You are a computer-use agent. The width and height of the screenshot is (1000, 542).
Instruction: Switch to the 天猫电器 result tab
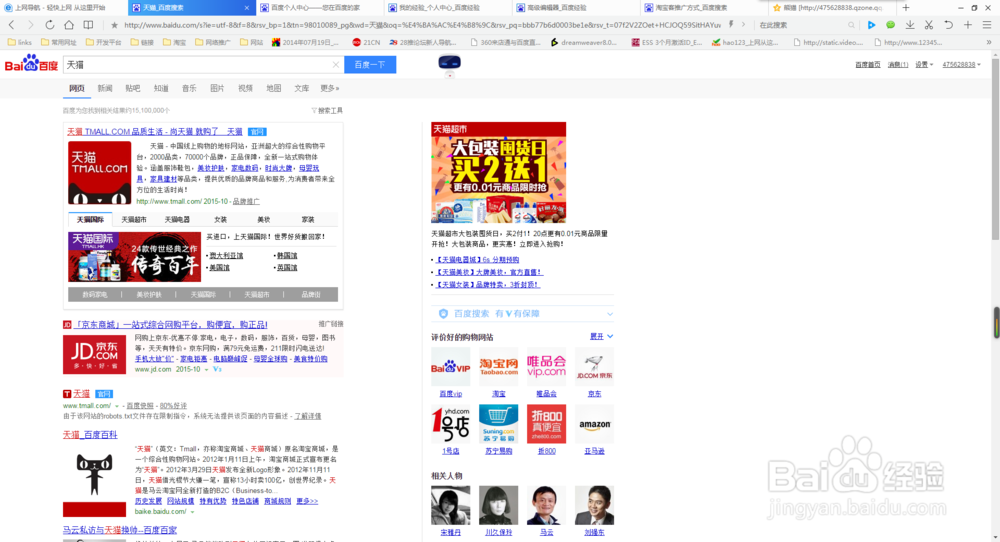177,219
